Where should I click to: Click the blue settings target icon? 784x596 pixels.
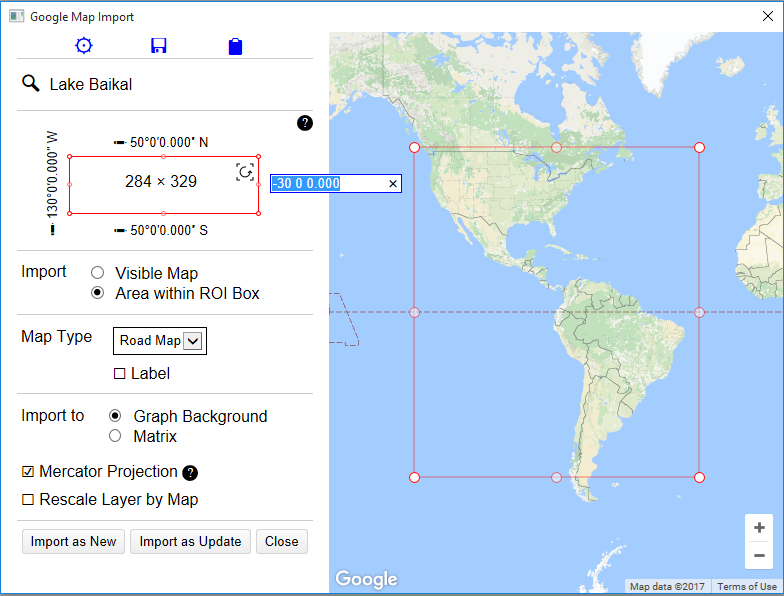(84, 46)
